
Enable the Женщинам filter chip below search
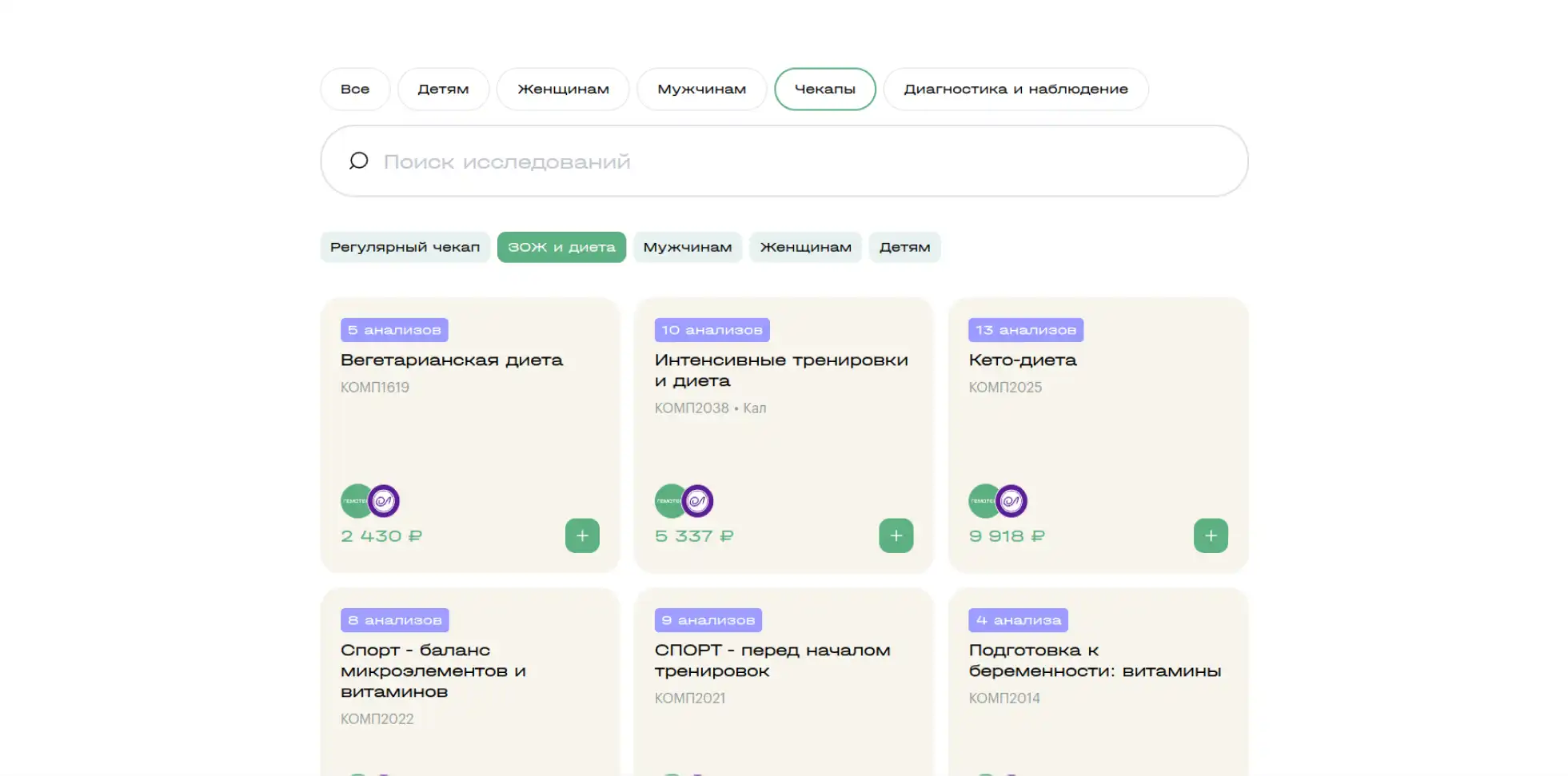click(x=805, y=247)
